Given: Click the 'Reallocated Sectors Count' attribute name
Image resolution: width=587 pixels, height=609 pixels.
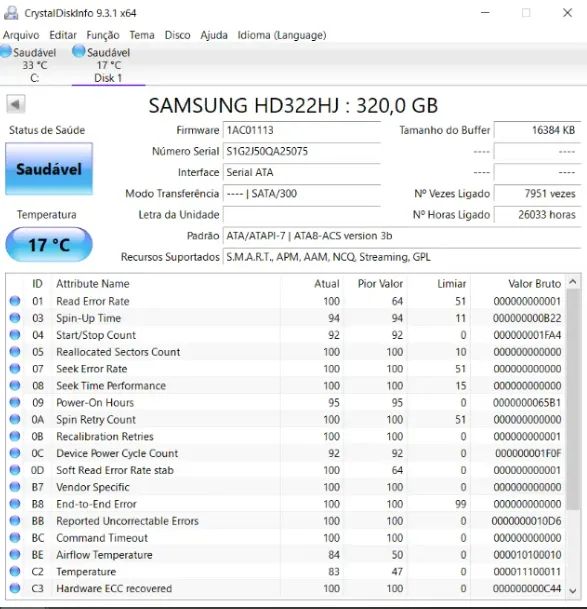Looking at the screenshot, I should 118,352.
